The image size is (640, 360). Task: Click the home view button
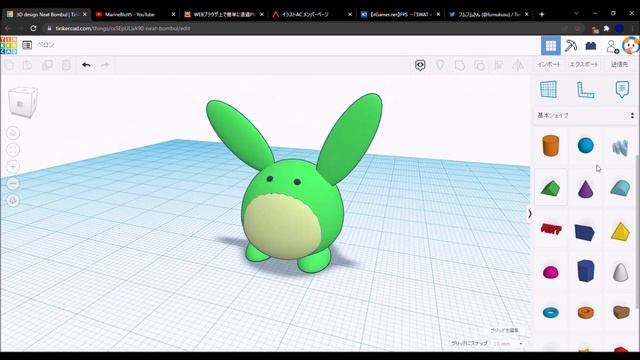(x=13, y=133)
